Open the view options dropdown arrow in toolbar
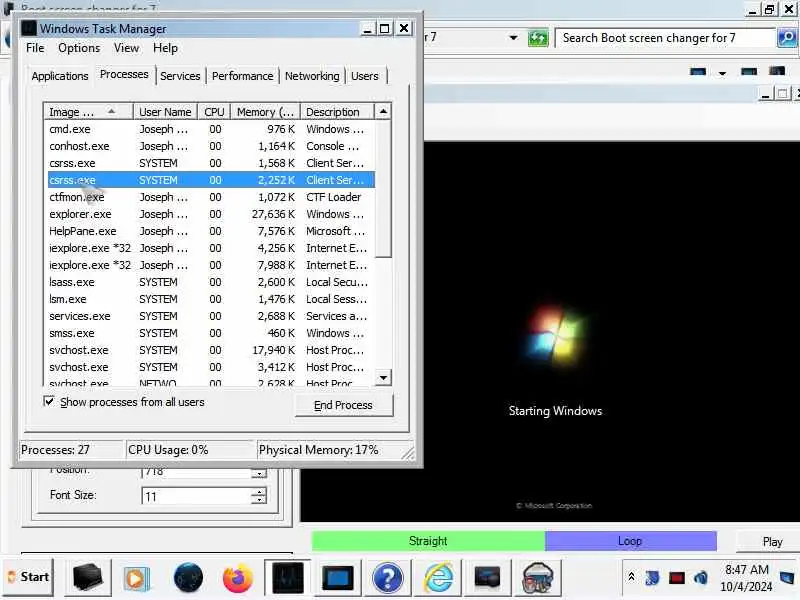800x600 pixels. click(x=722, y=73)
